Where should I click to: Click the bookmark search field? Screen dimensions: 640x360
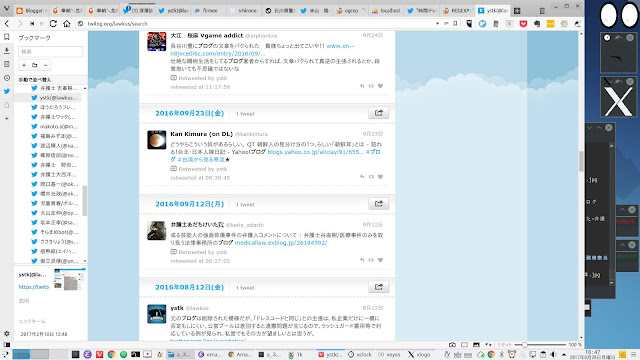point(51,51)
